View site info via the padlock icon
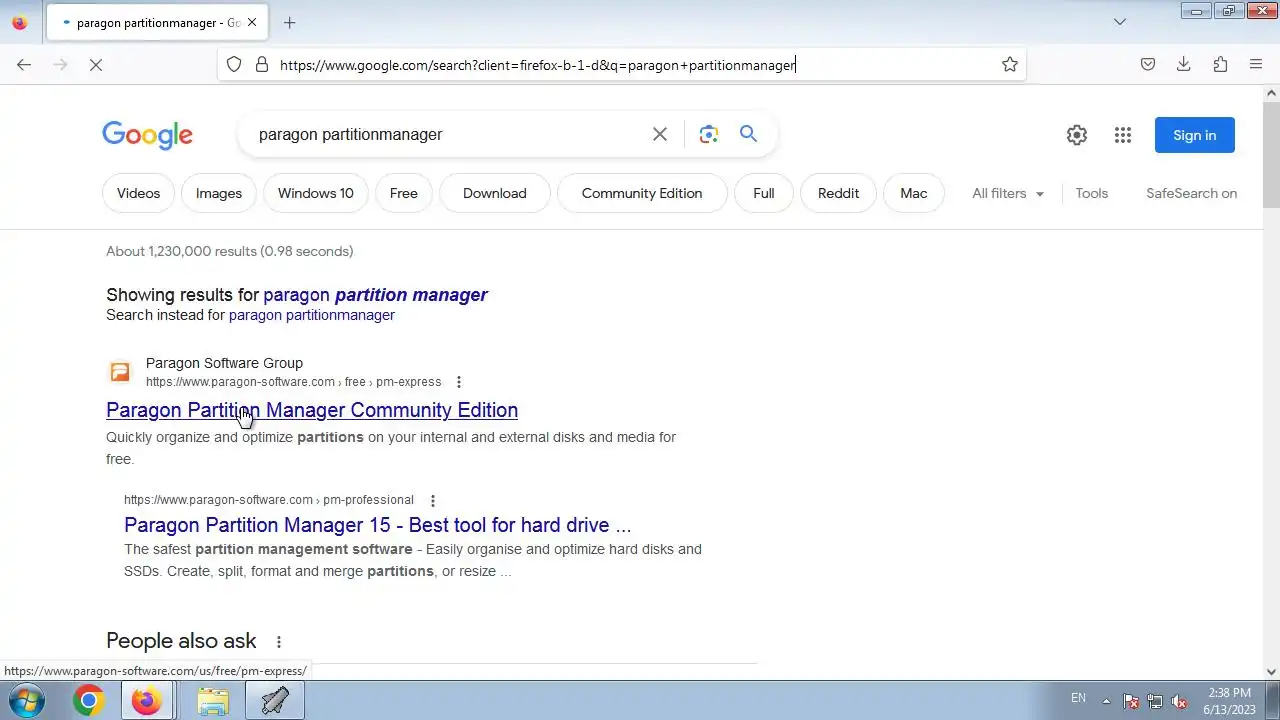 coord(262,64)
